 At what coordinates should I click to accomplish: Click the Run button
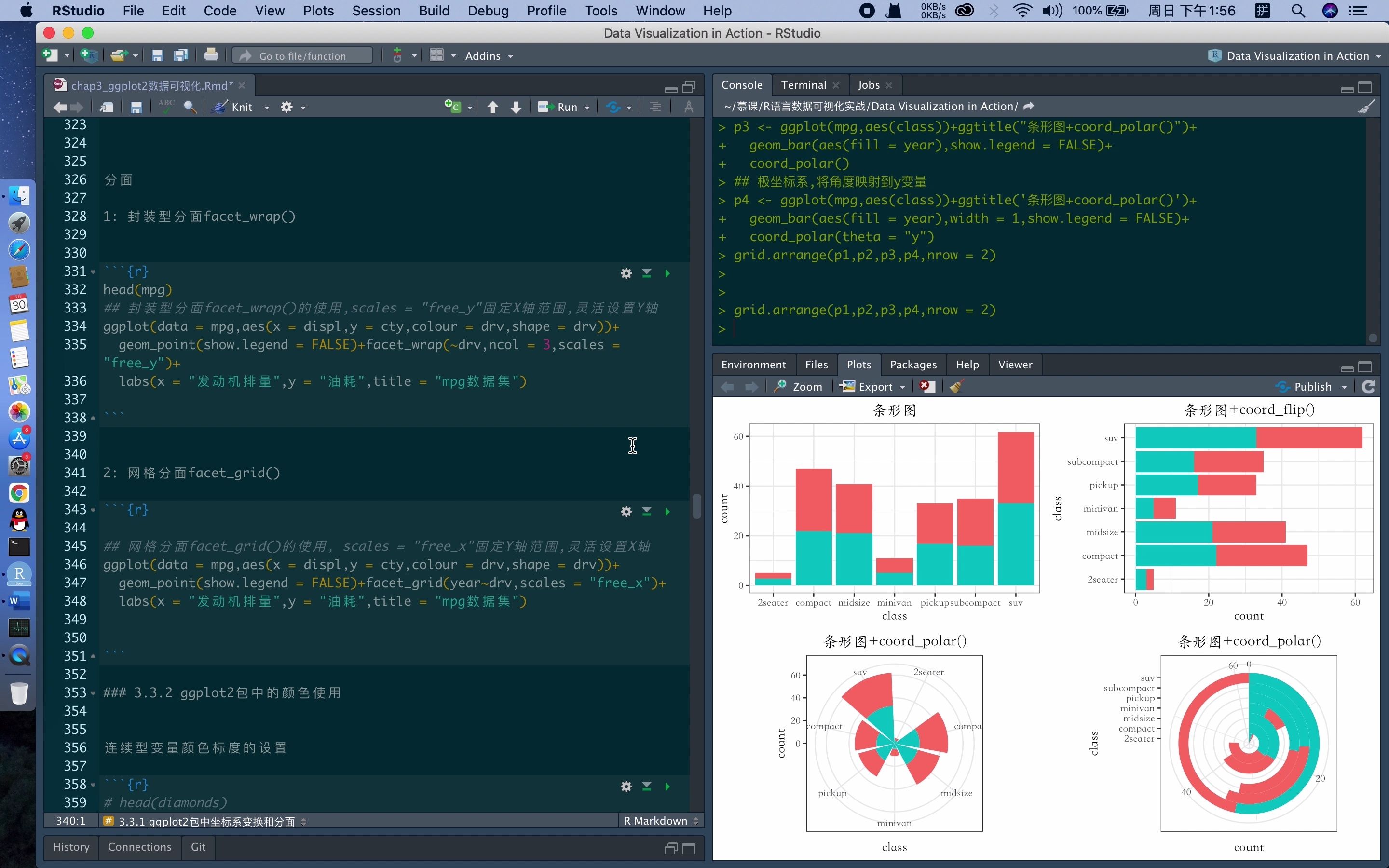(558, 107)
